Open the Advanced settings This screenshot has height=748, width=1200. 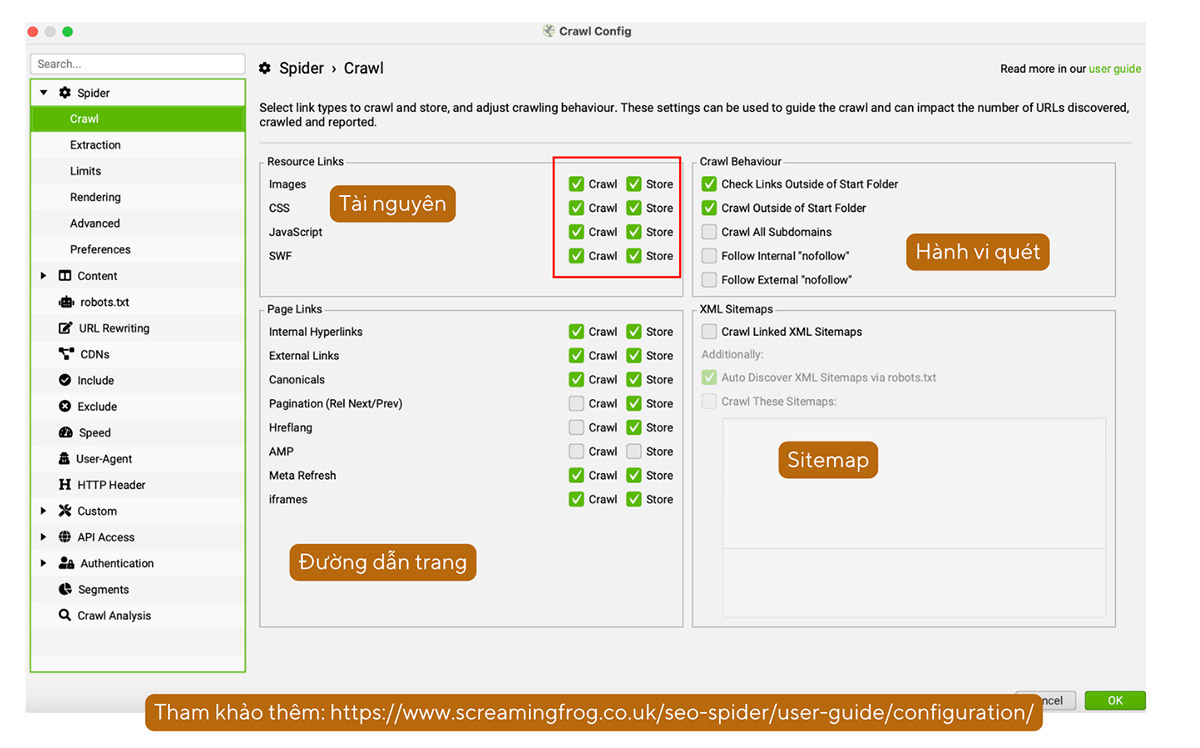point(138,223)
